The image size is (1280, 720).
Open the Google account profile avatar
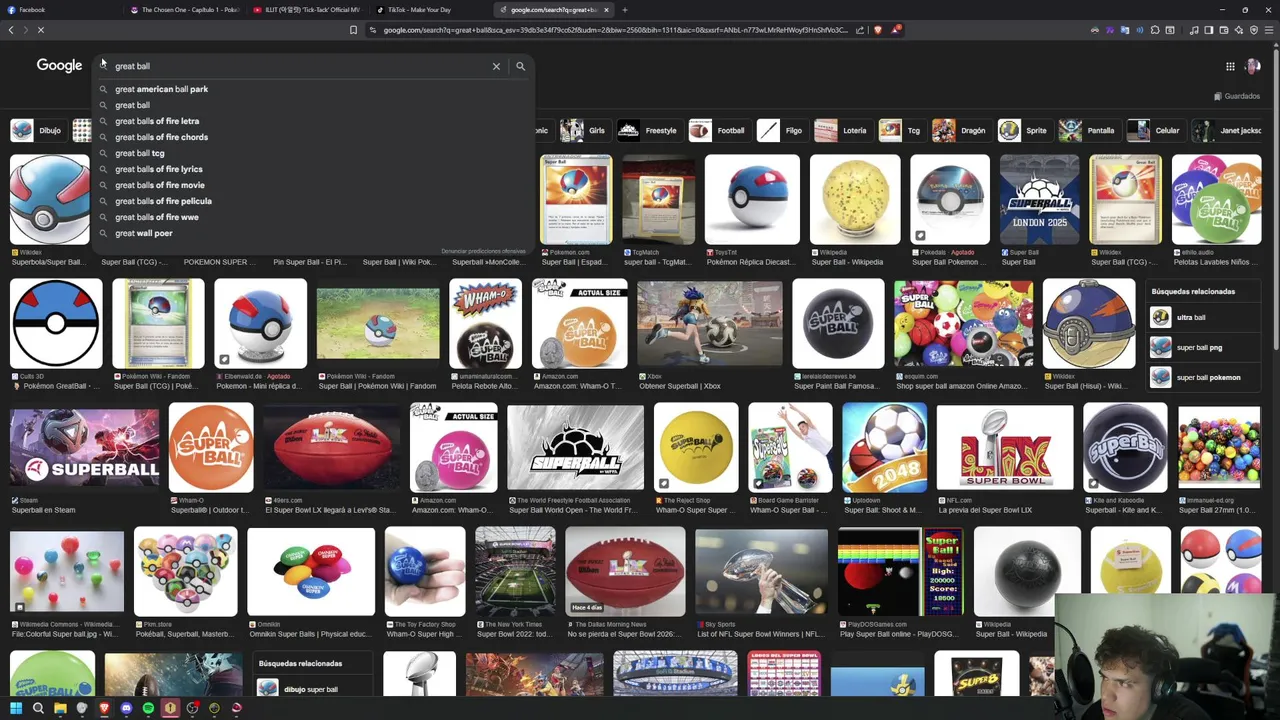click(x=1252, y=66)
